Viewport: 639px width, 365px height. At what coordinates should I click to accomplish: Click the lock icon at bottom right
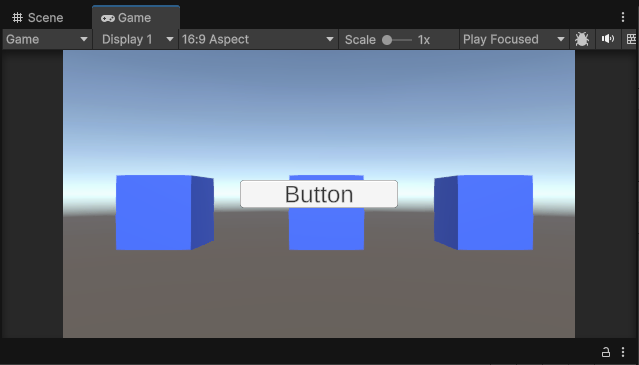coord(606,352)
